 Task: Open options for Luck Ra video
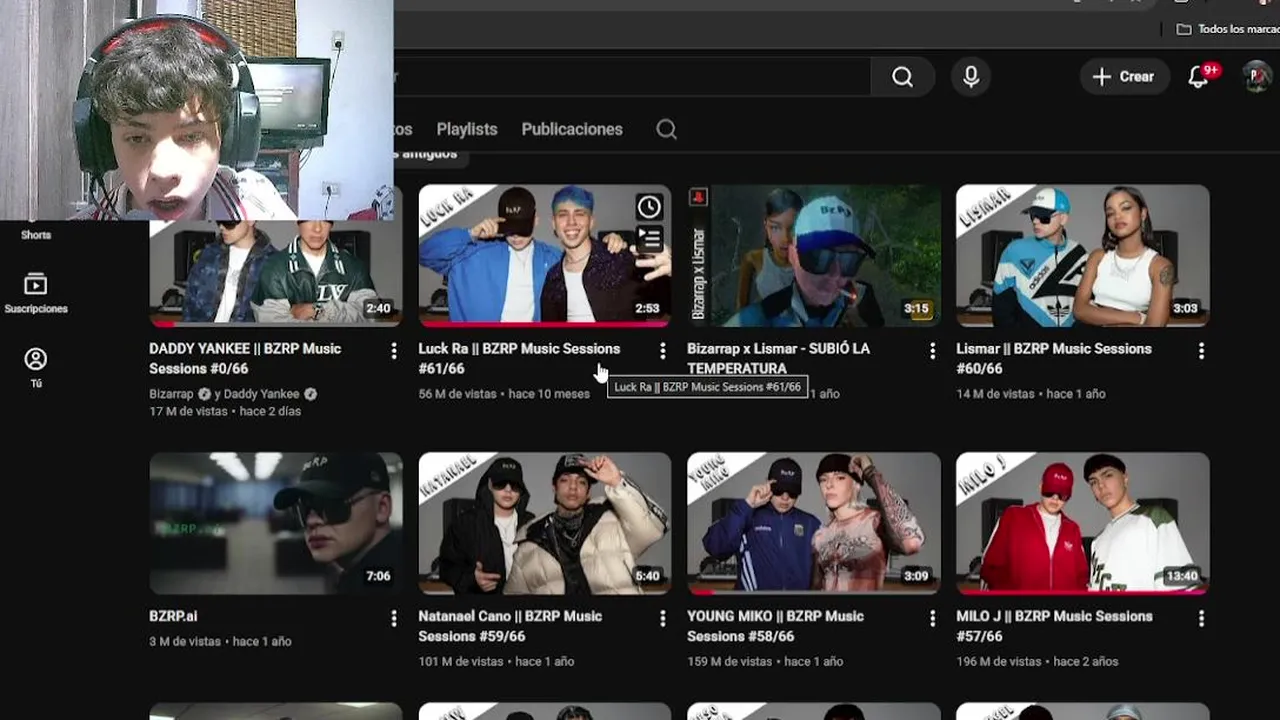tap(662, 350)
